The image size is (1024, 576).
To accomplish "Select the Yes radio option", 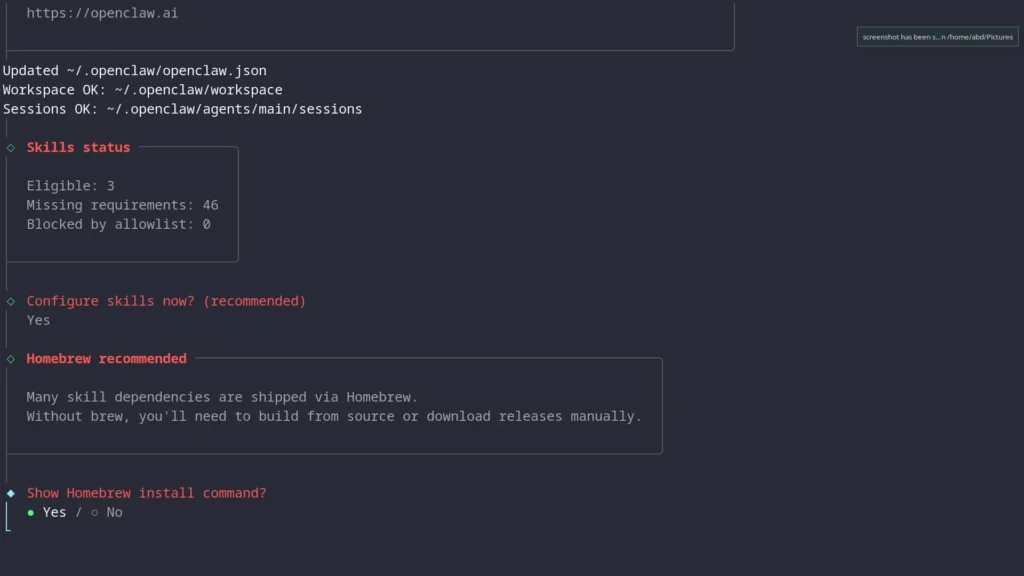I will 54,512.
